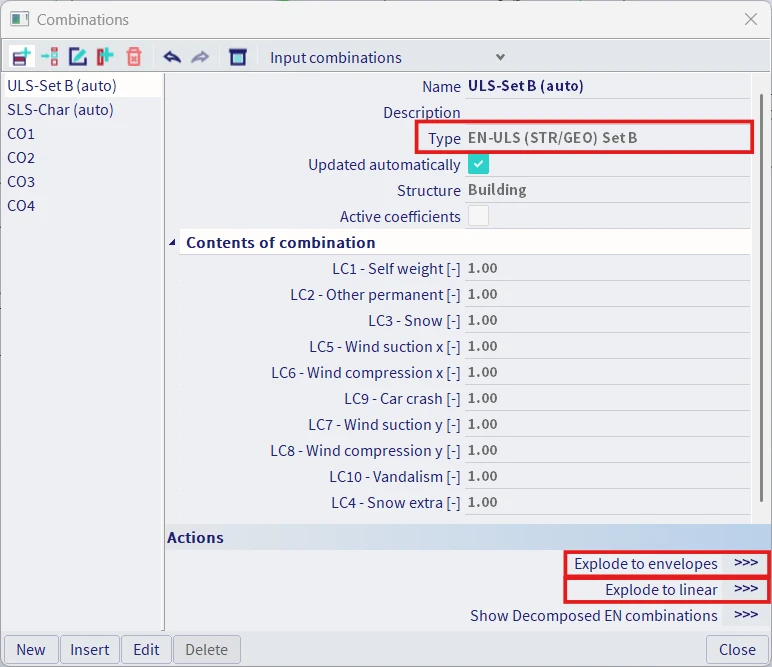Toggle the Updated automatically checkbox
Screen dimensions: 772x667
[478, 164]
